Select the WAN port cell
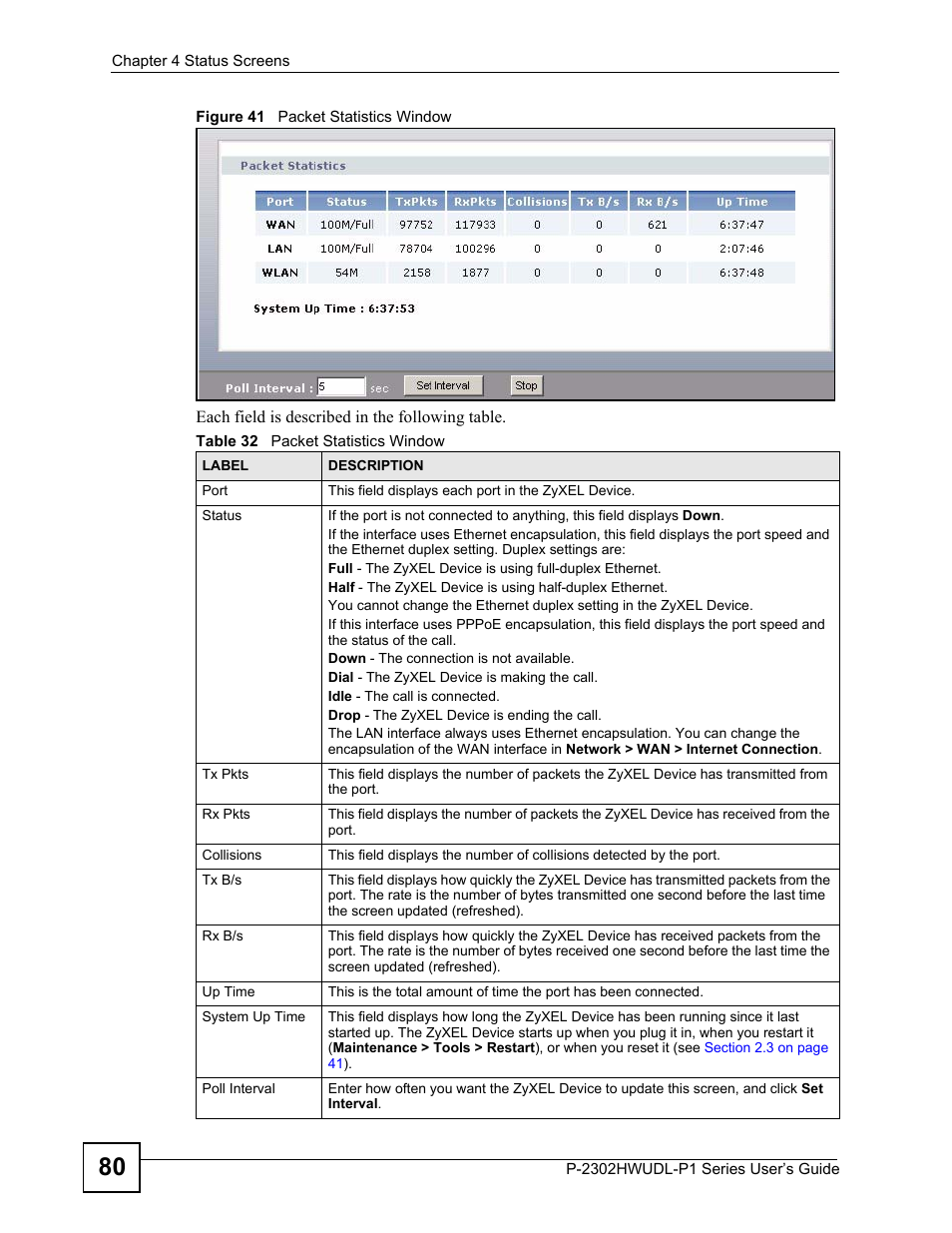The image size is (952, 1233). pyautogui.click(x=280, y=226)
